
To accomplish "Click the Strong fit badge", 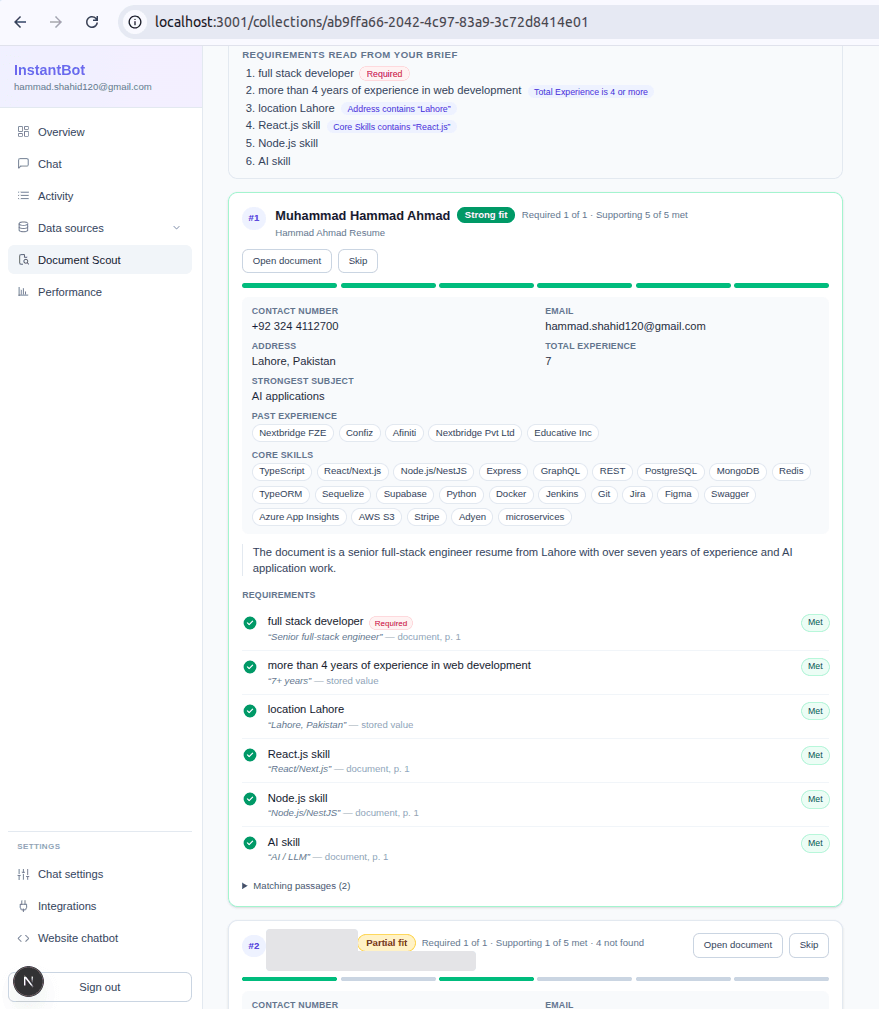I will (x=486, y=215).
